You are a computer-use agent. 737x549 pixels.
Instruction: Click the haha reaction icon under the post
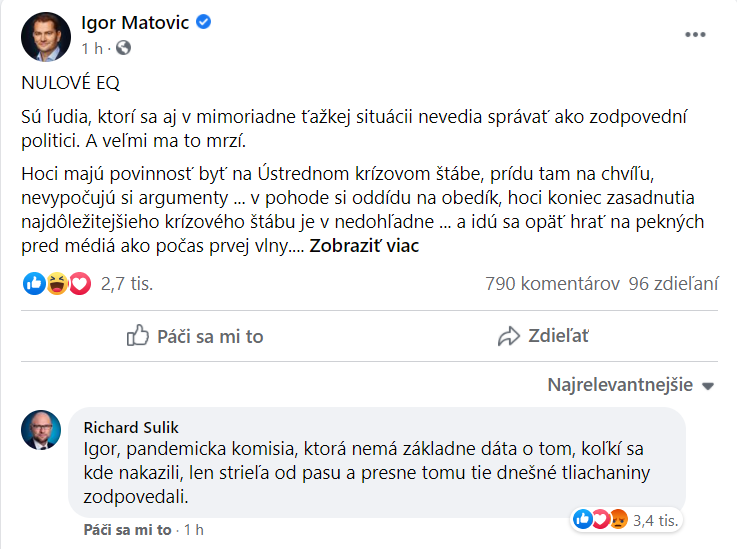(55, 284)
